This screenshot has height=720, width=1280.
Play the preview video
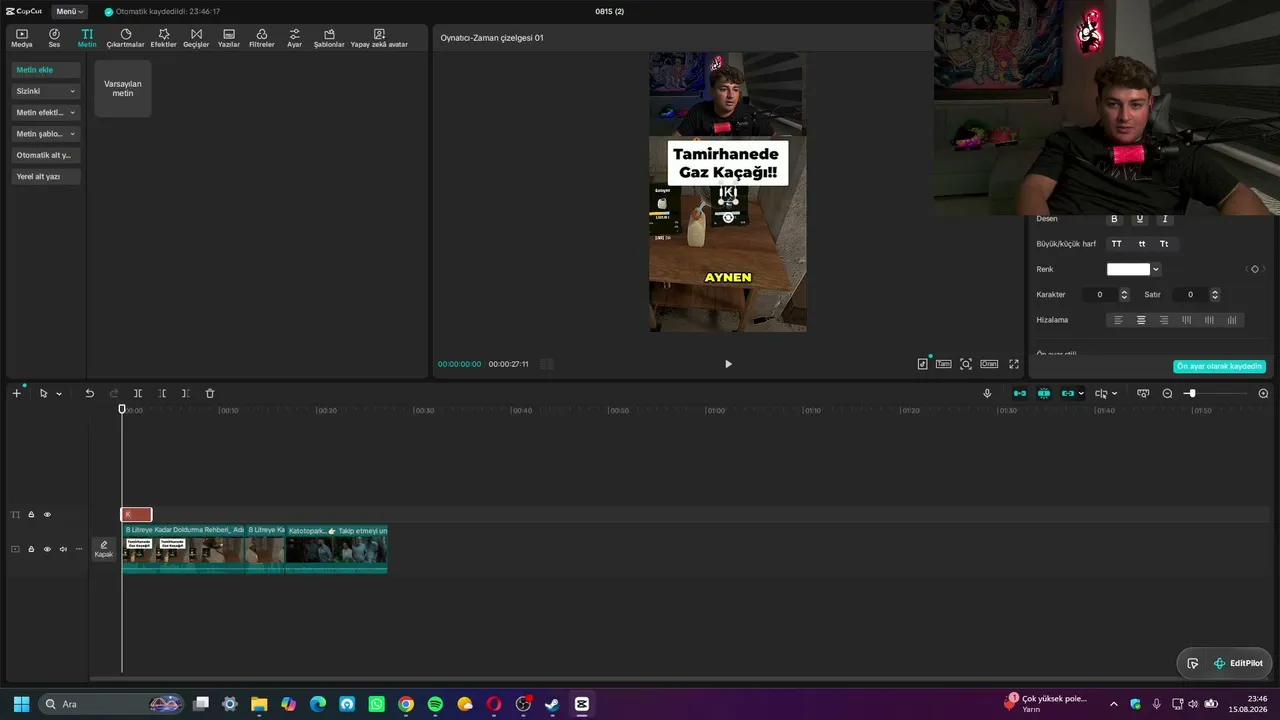tap(728, 364)
